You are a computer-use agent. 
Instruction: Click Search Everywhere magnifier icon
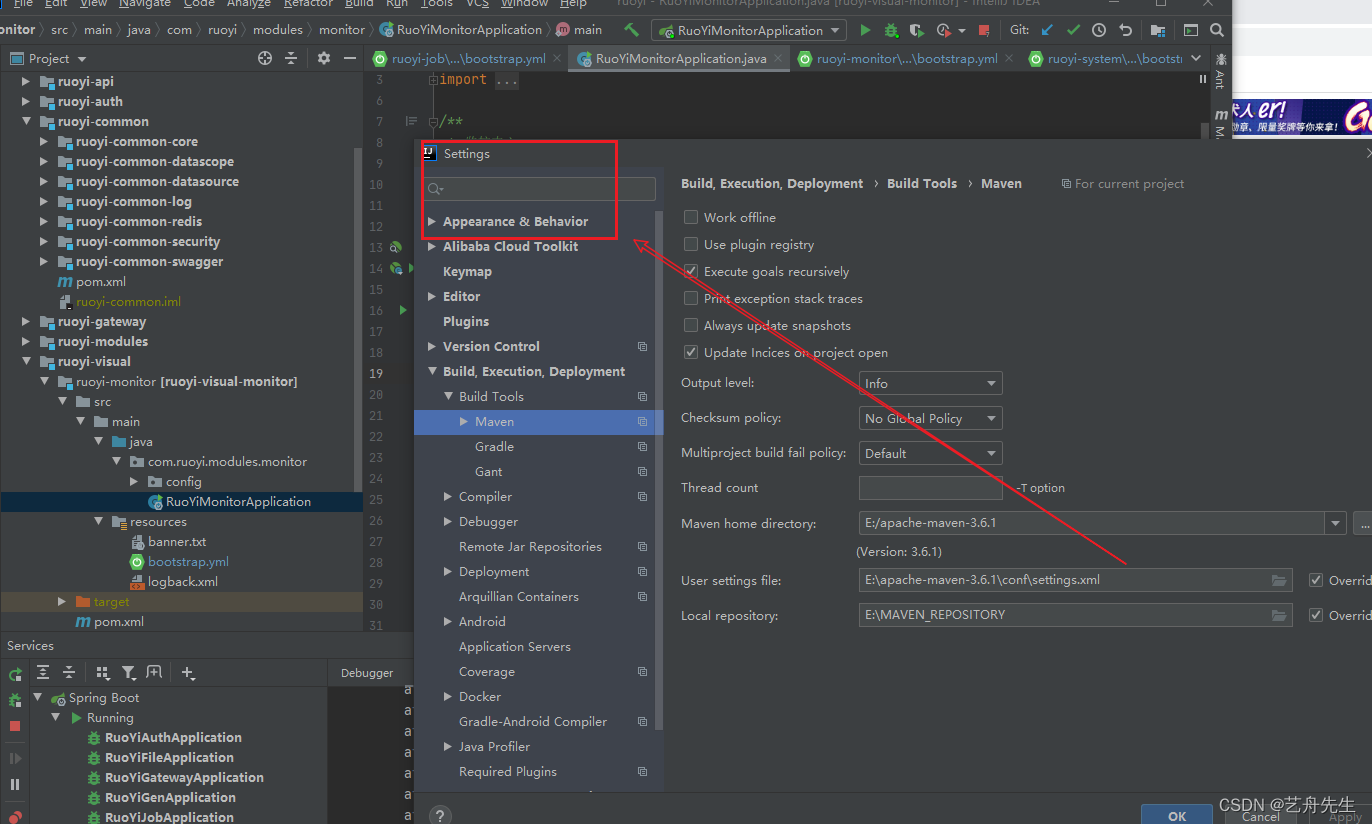1215,30
